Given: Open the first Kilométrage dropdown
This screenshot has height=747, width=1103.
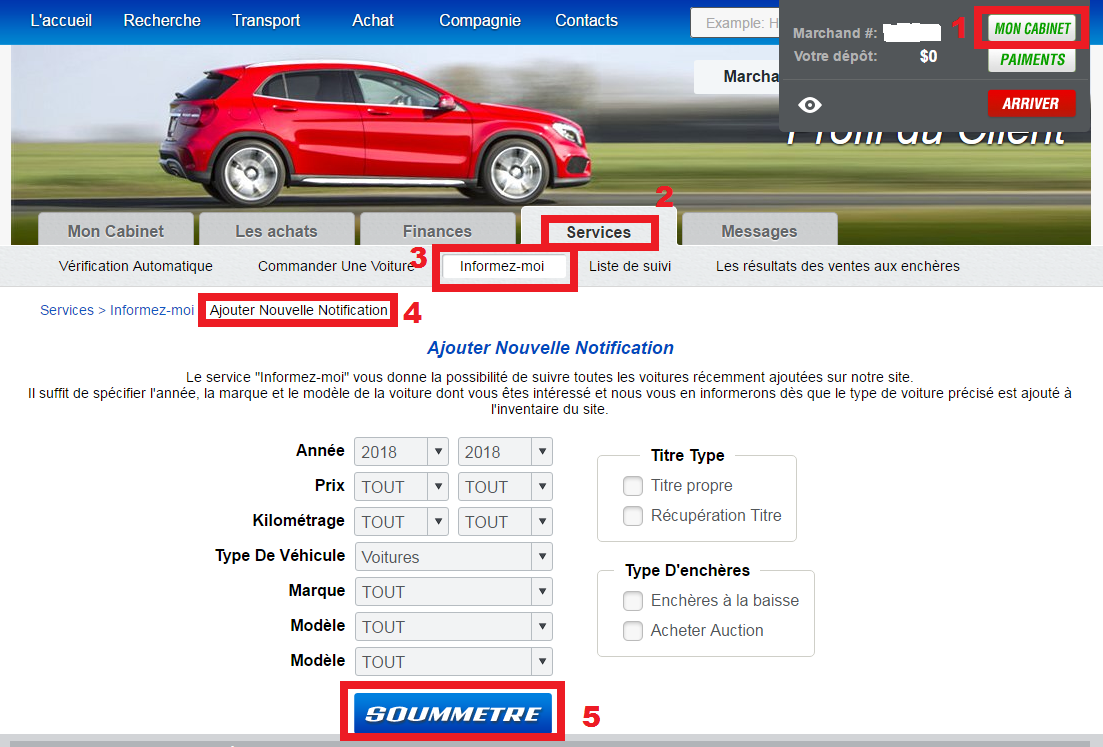Looking at the screenshot, I should (x=401, y=522).
